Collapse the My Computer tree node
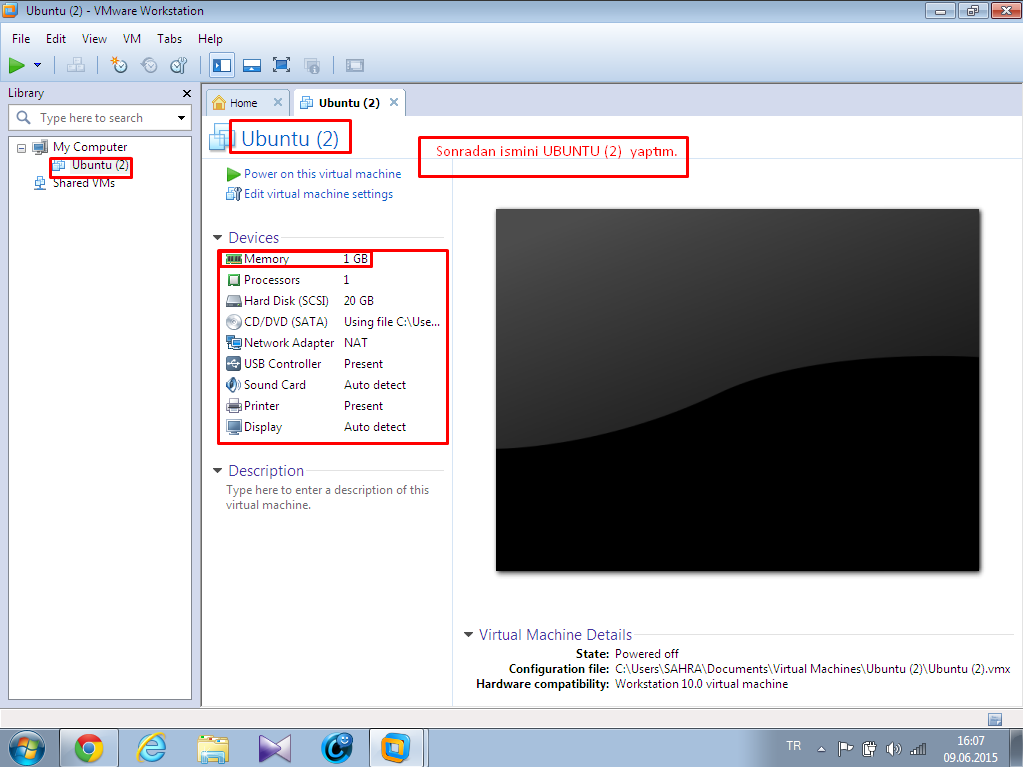The width and height of the screenshot is (1023, 767). [x=22, y=147]
